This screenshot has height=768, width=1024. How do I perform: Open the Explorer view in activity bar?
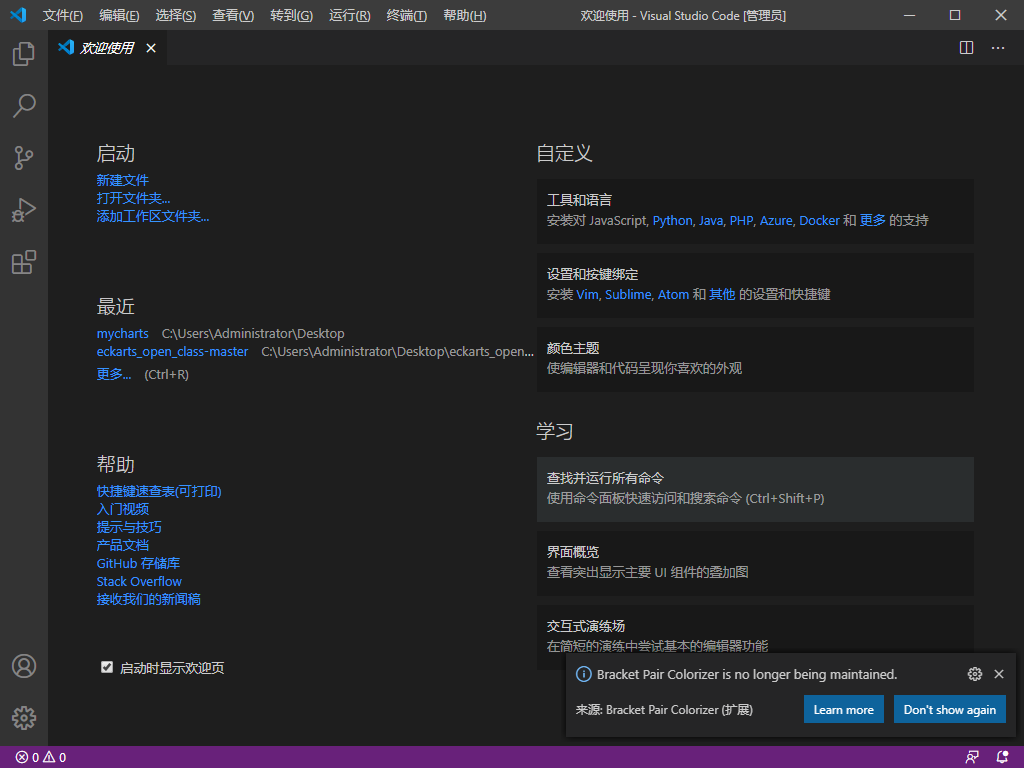coord(24,54)
